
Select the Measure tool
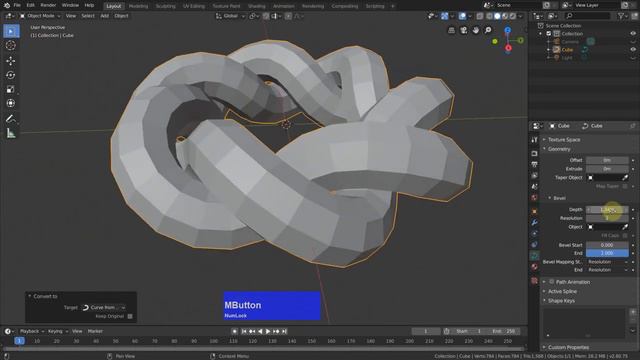(11, 133)
